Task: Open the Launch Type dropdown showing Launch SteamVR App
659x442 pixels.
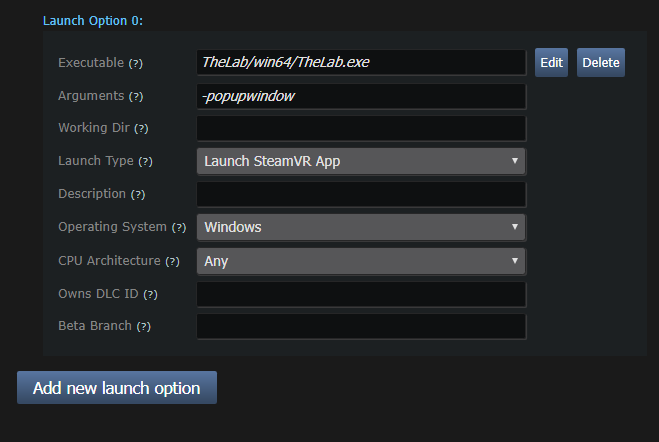Action: pos(361,161)
